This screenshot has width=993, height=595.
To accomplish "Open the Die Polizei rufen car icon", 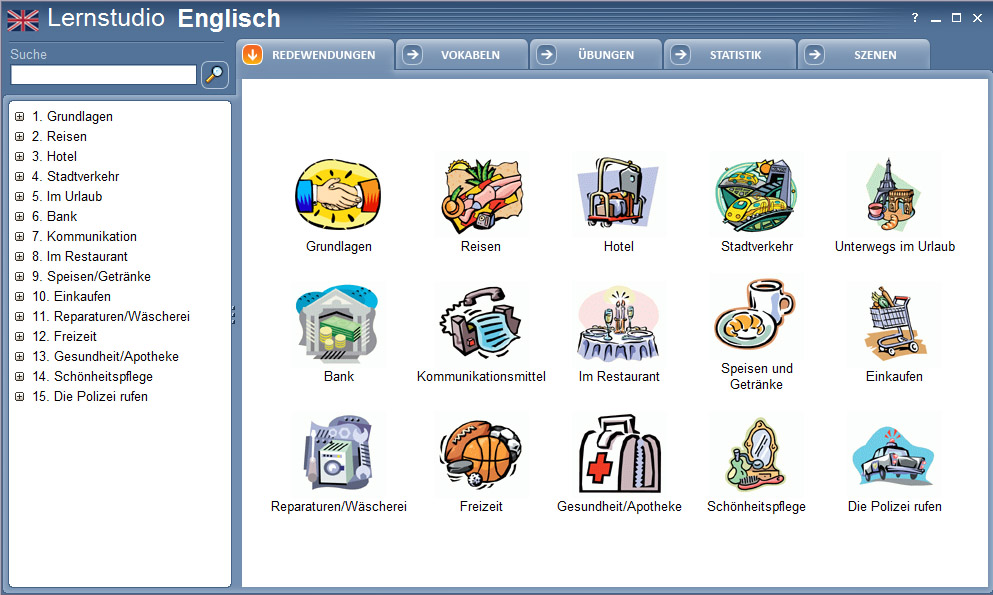I will [x=893, y=456].
